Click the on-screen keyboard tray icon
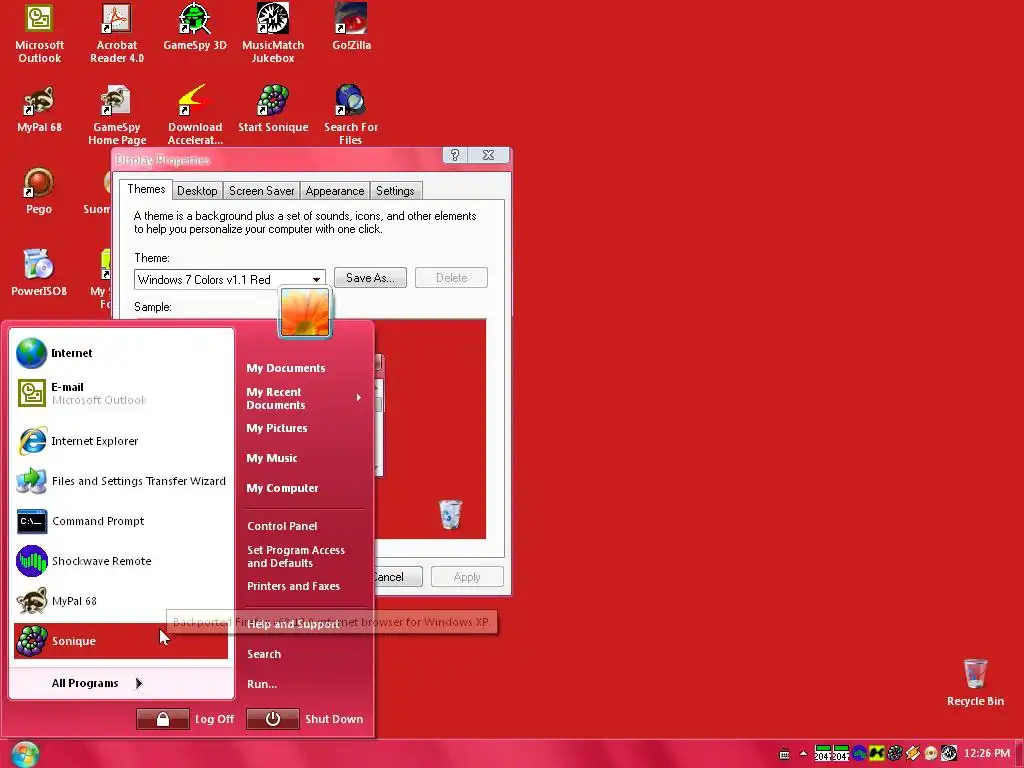 784,754
